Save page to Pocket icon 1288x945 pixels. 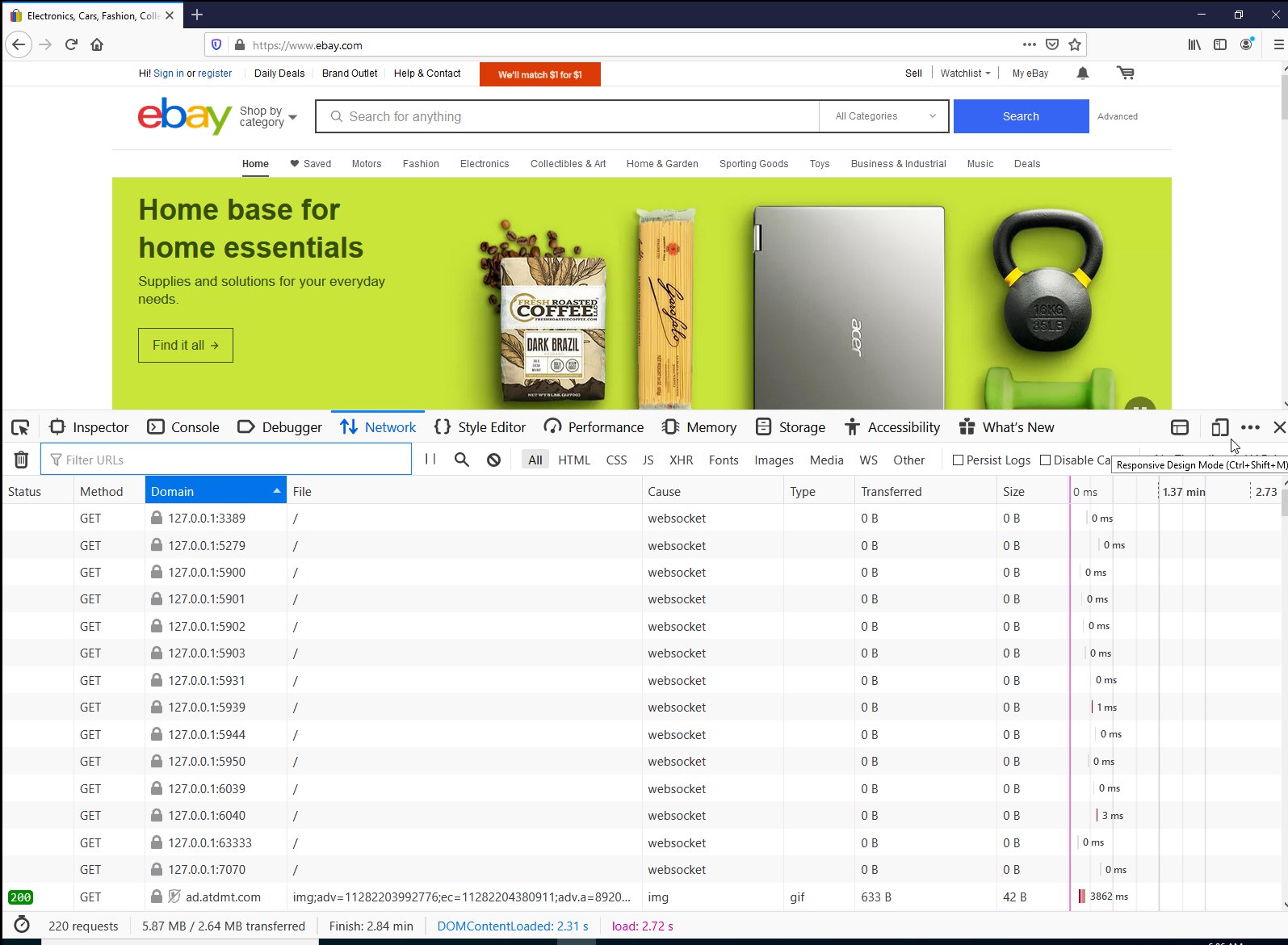point(1052,44)
